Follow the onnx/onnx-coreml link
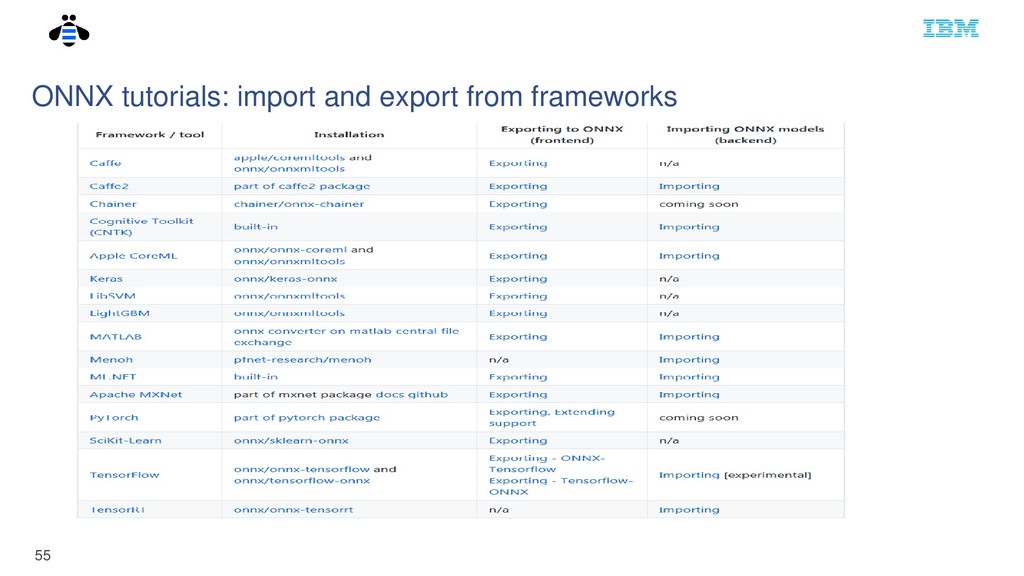 [291, 249]
